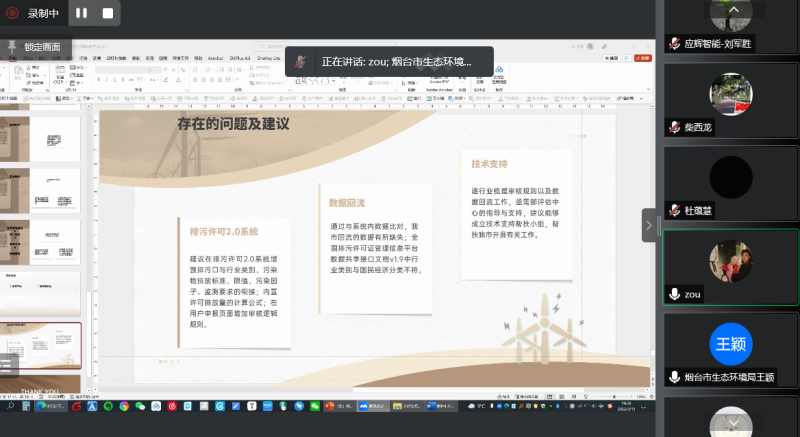Click the taskbar clock and date
The image size is (800, 437).
pos(625,406)
